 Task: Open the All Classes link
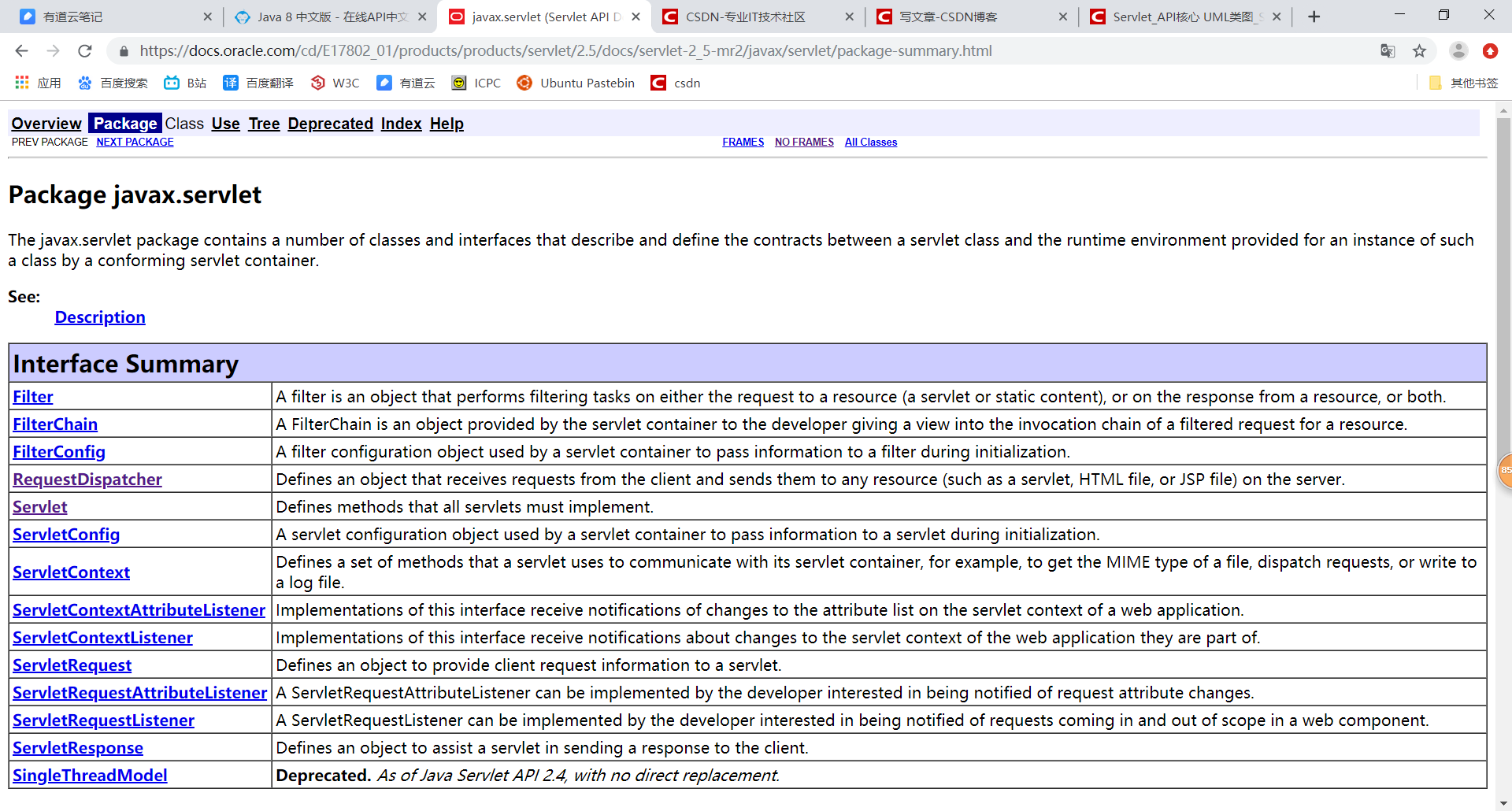click(870, 142)
